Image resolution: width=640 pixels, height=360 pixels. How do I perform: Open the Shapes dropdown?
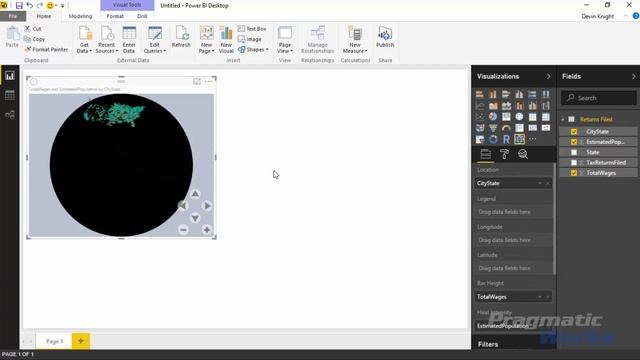coord(253,50)
